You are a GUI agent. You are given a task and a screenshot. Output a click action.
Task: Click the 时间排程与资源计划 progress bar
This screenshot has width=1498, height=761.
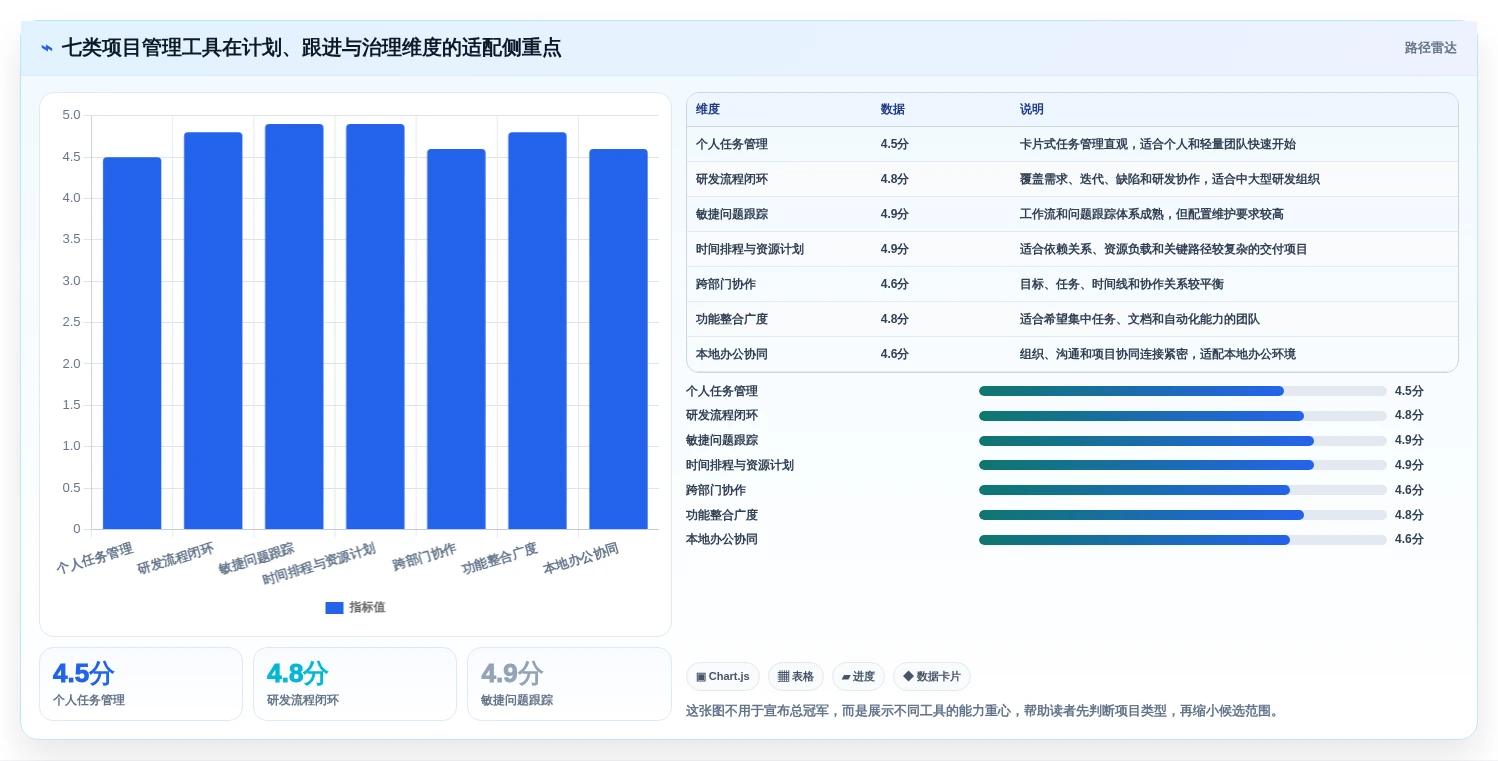[x=1182, y=465]
